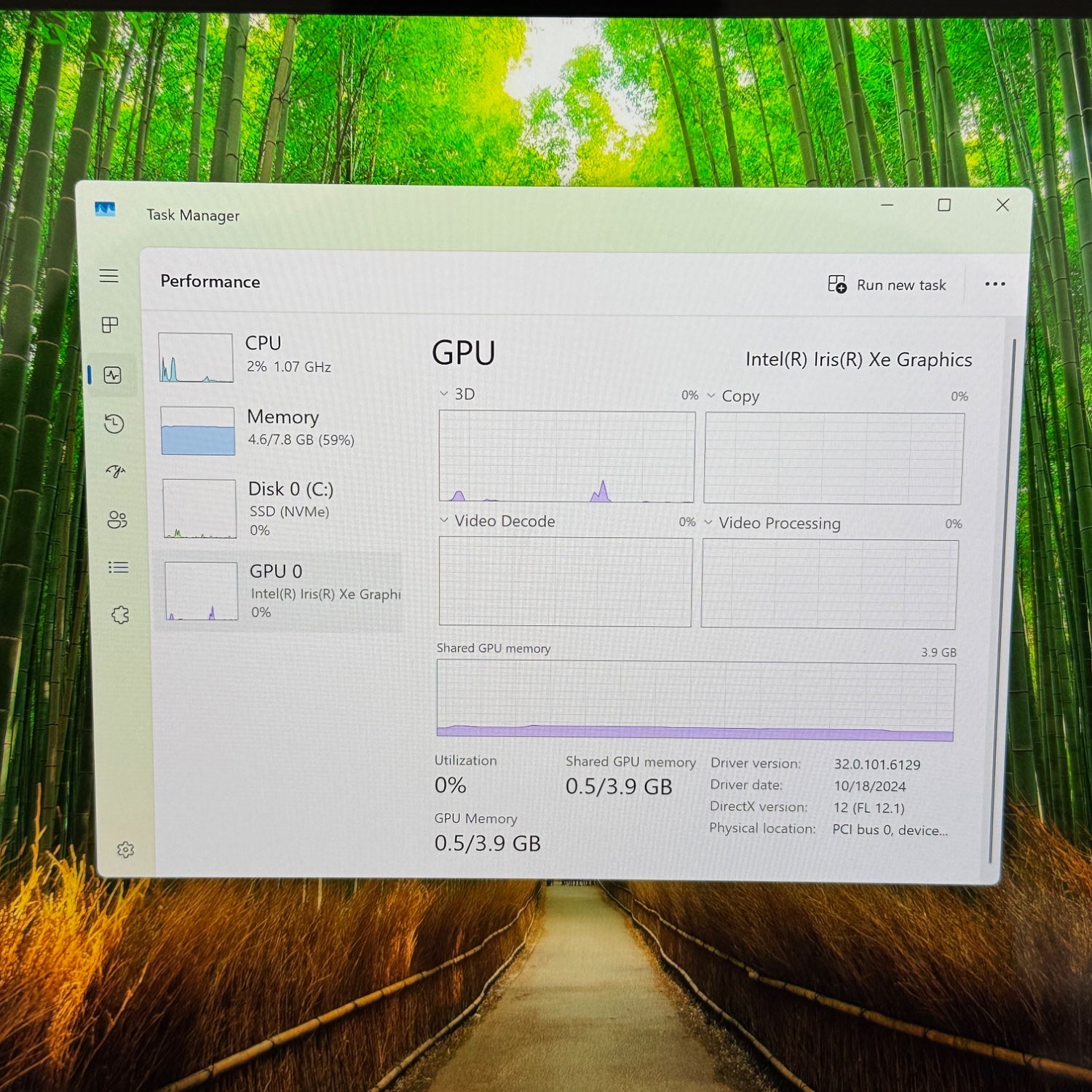Viewport: 1092px width, 1092px height.
Task: Open the Details list page
Action: pos(118,567)
